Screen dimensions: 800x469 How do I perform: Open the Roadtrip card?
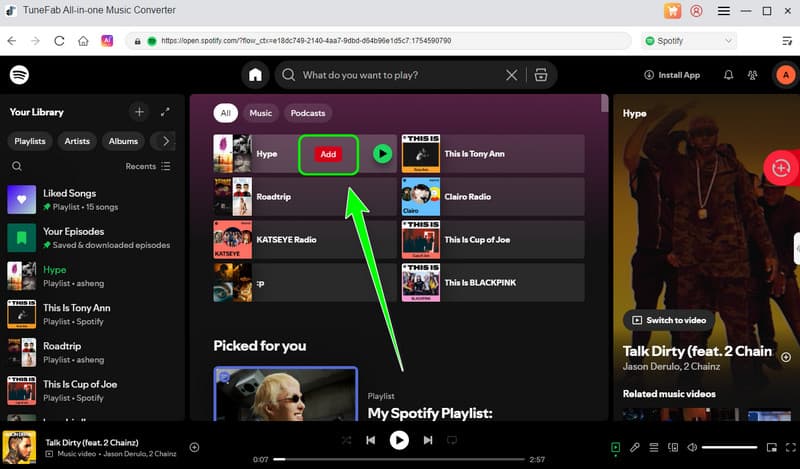coord(305,196)
